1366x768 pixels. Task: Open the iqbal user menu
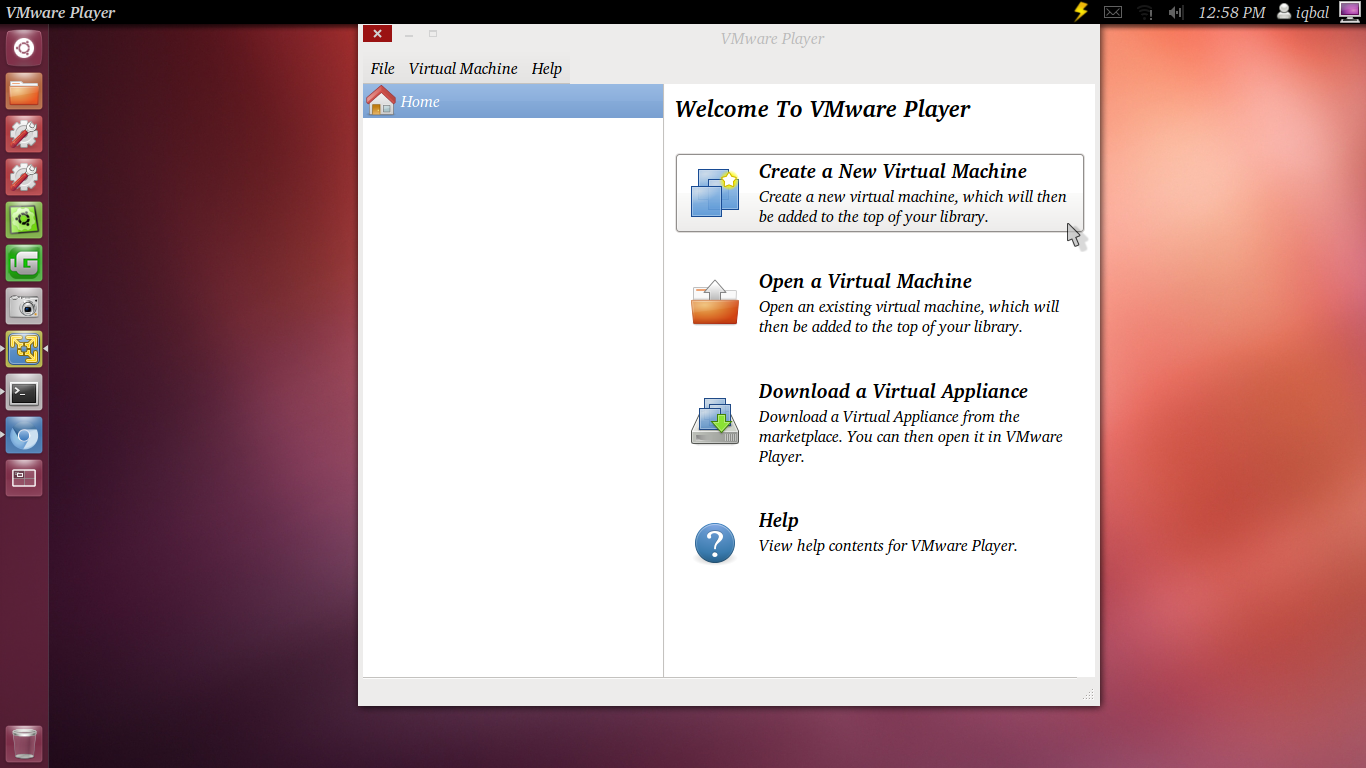pyautogui.click(x=1303, y=12)
